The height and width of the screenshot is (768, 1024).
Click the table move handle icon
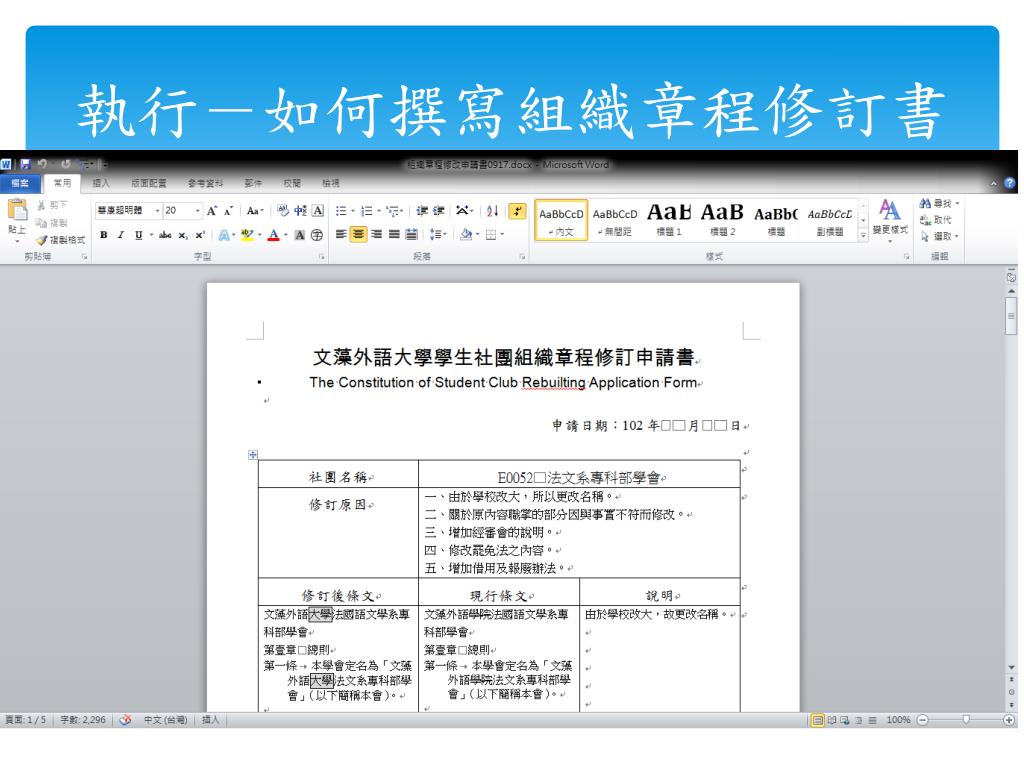point(253,455)
